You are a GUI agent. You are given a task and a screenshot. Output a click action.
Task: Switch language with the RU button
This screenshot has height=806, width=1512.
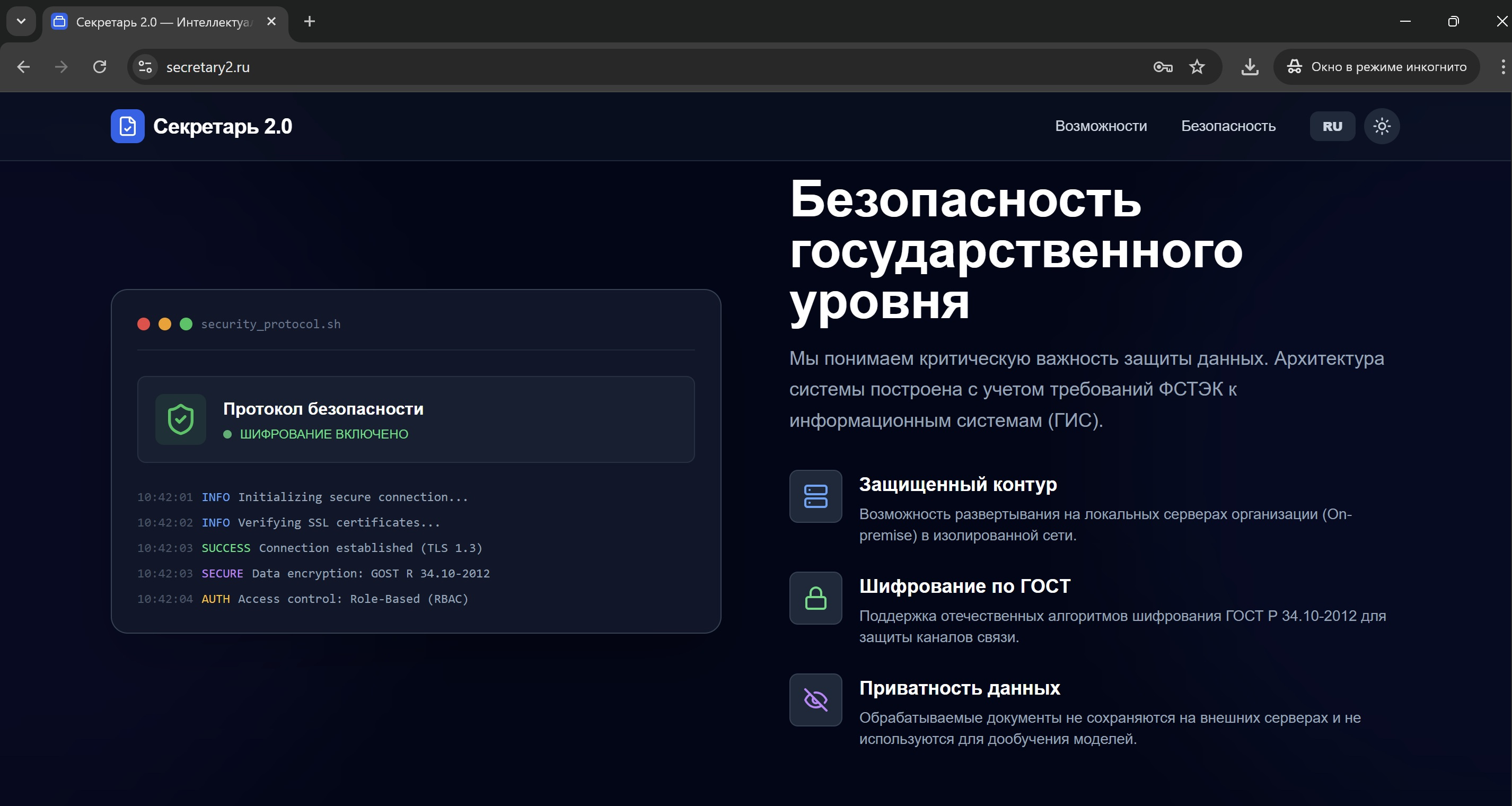(1332, 126)
